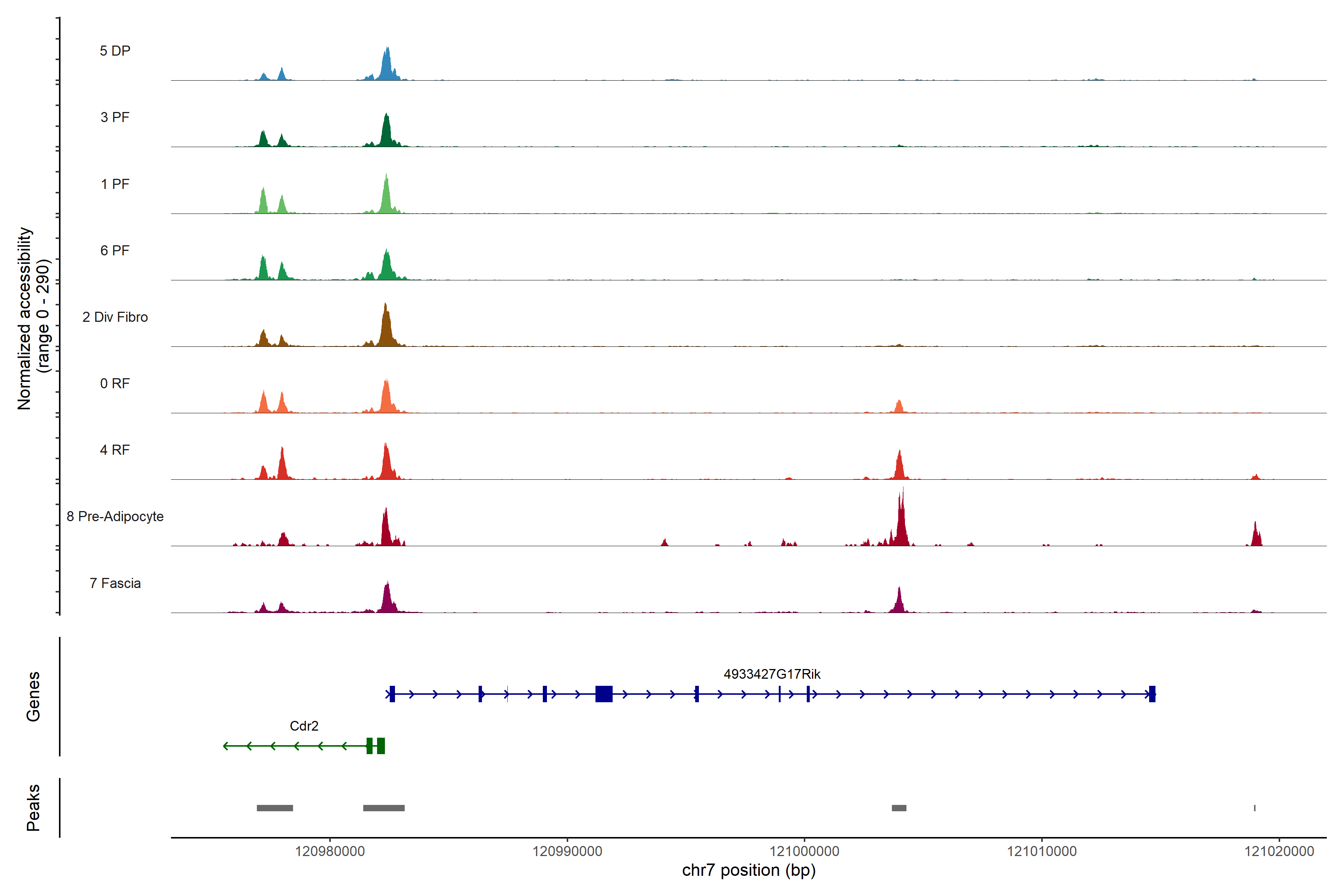
Task: Click the 121000000 axis tick label
Action: tap(804, 852)
